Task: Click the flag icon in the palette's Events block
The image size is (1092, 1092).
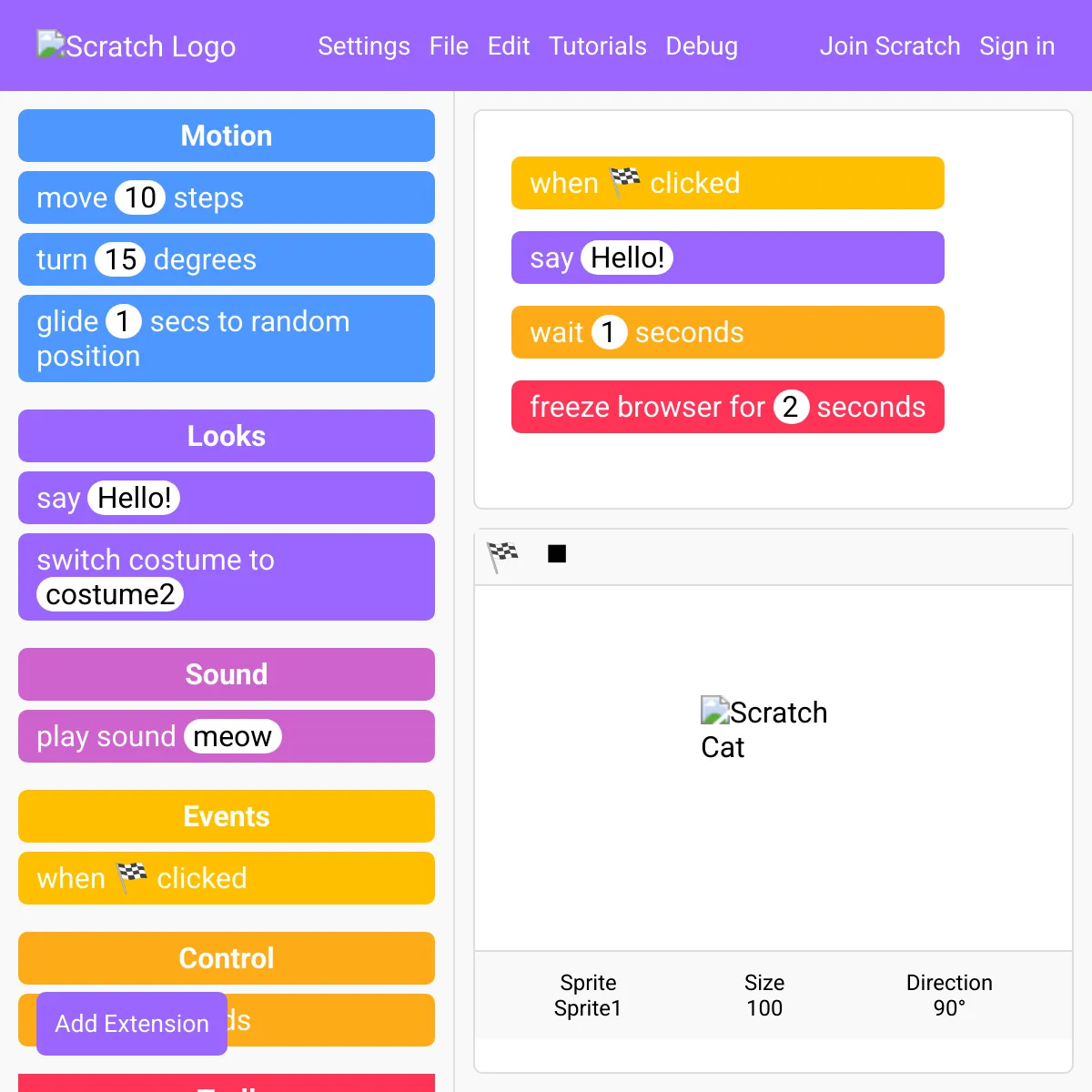Action: pos(132,877)
